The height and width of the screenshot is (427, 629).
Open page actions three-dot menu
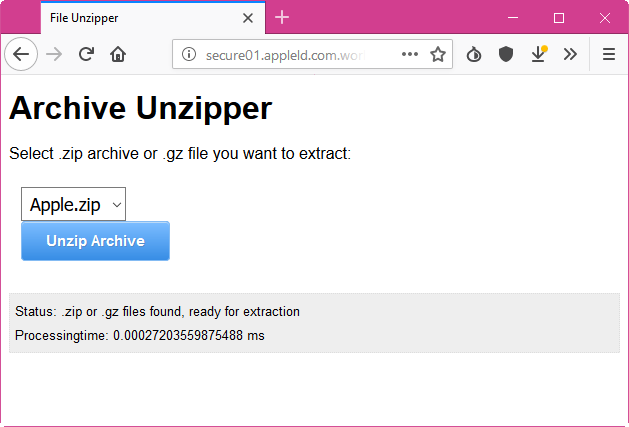tap(410, 54)
